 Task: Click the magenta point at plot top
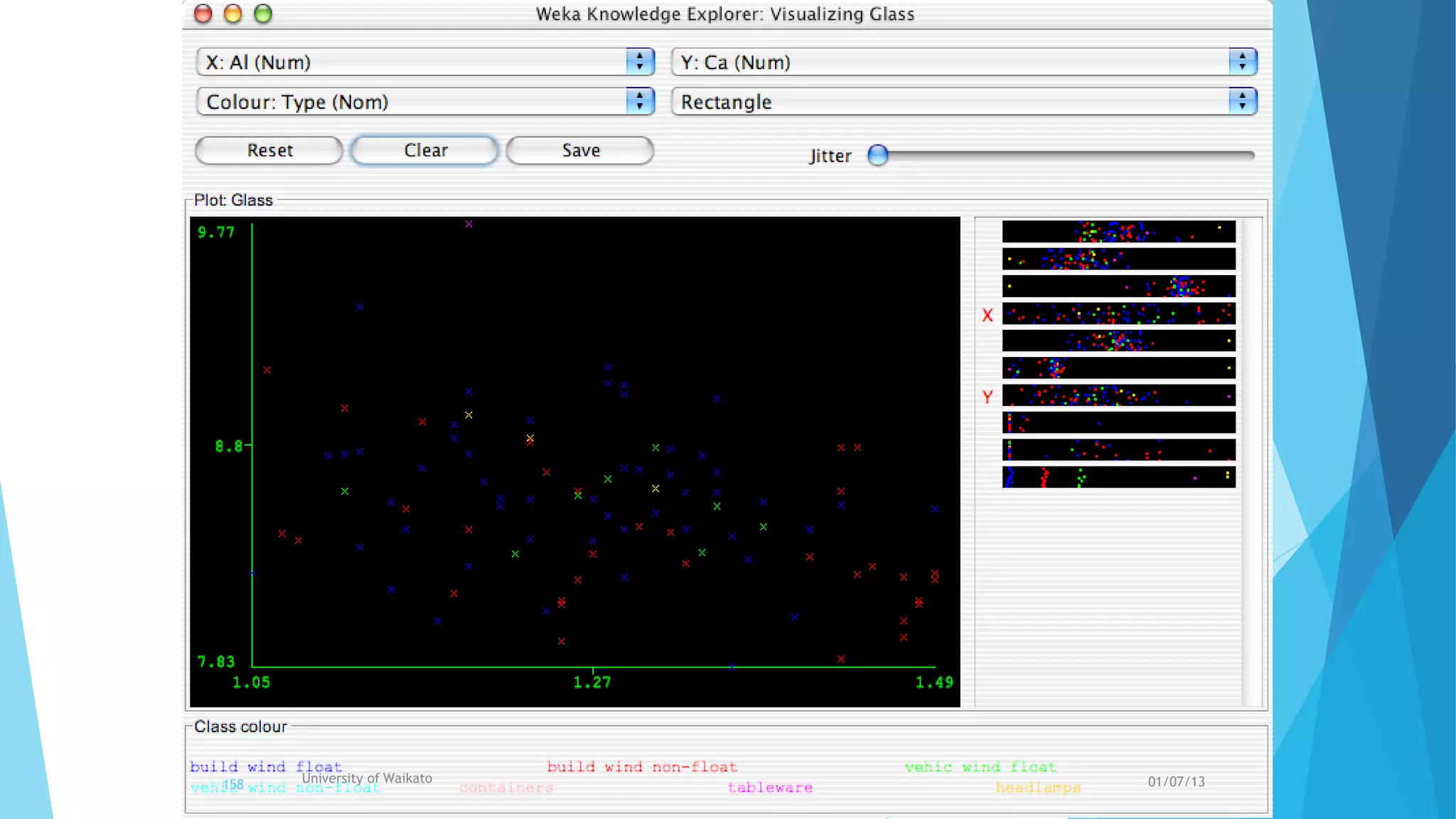click(x=469, y=224)
